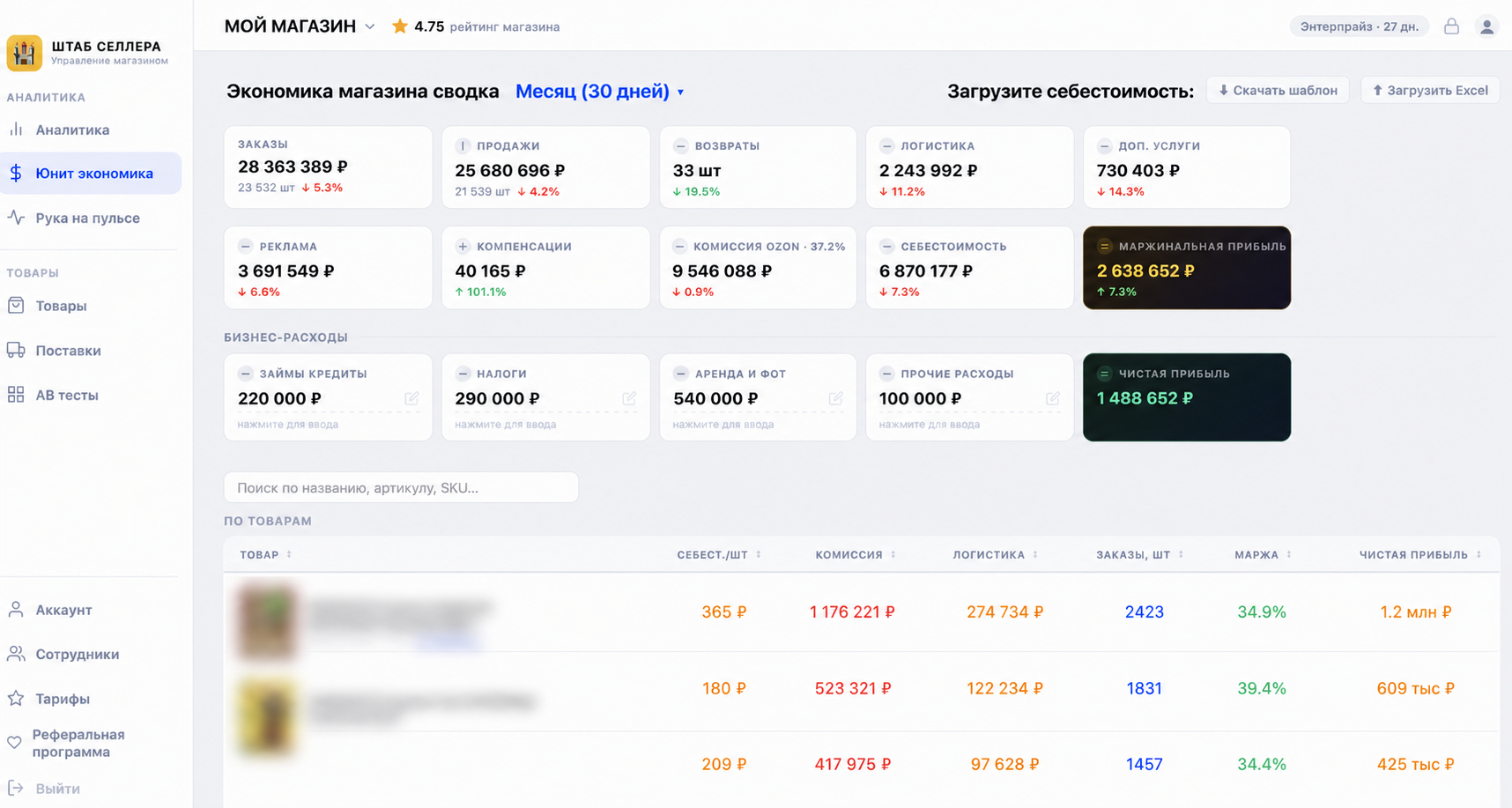
Task: Click the truck icon of Поставки
Action: [x=16, y=351]
